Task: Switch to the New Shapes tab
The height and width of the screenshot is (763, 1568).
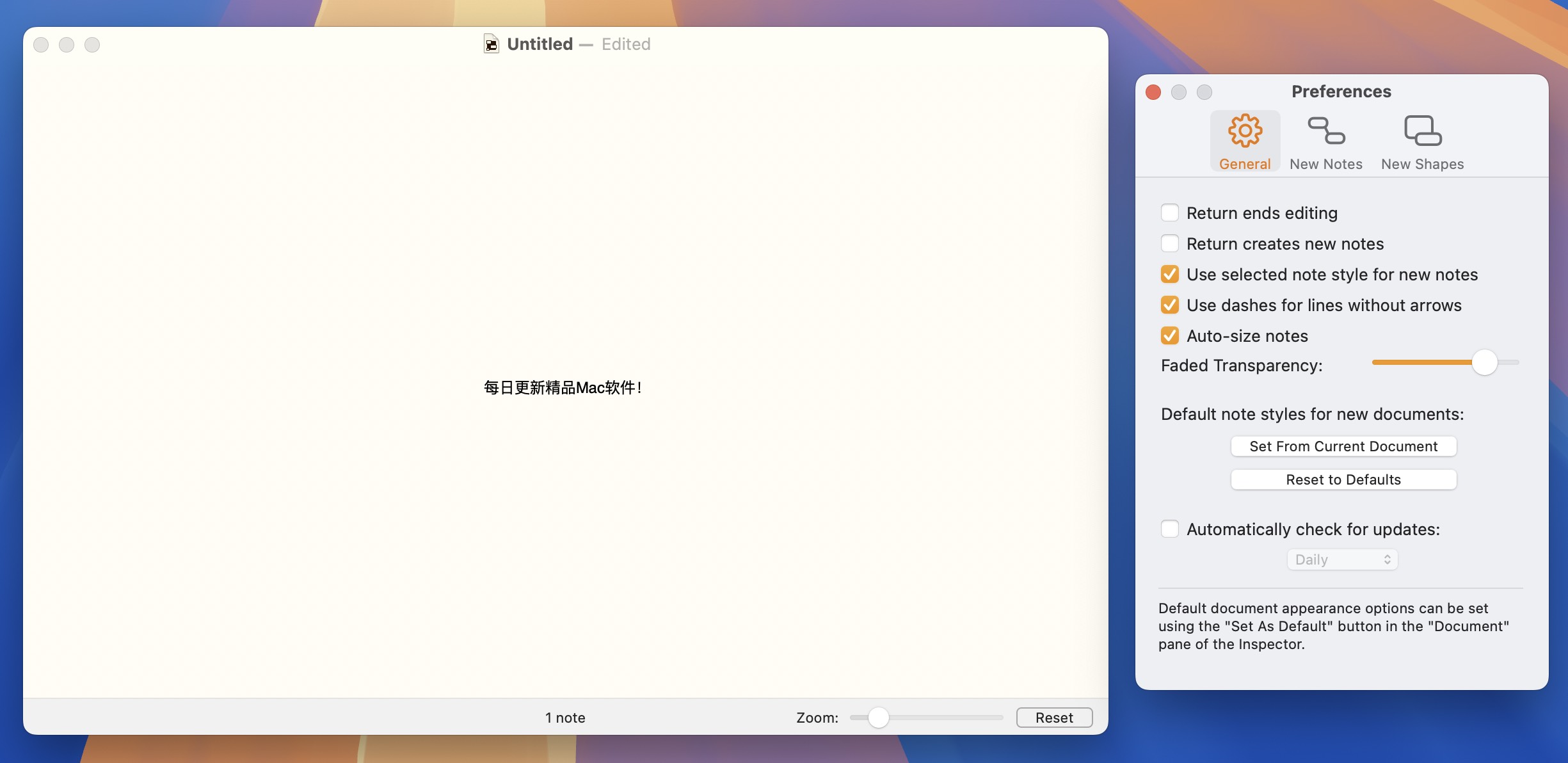Action: tap(1421, 141)
